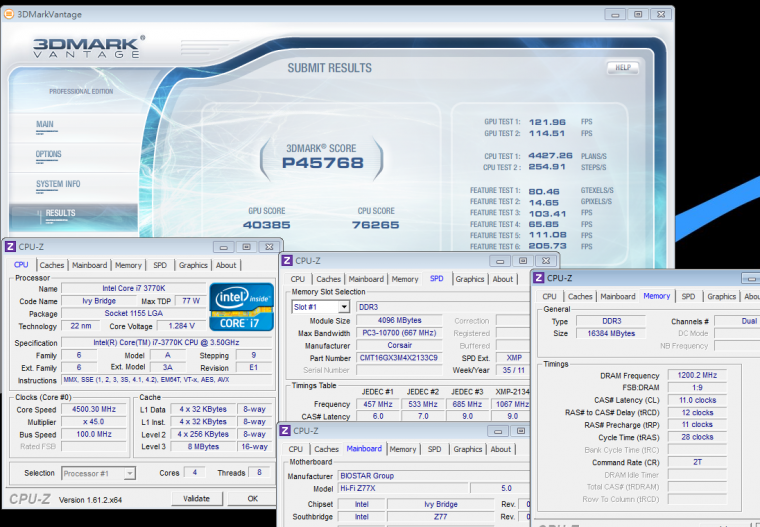
Task: Switch to Caches tab in the CPU tab window
Action: (x=52, y=265)
